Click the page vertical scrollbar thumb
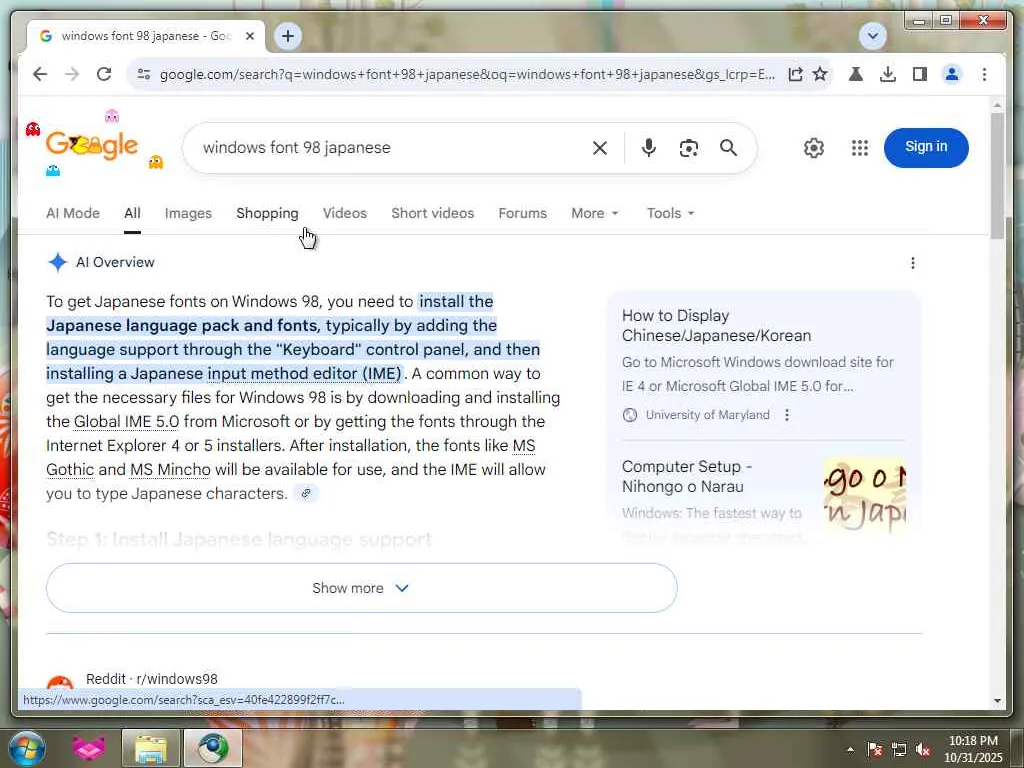Screen dimensions: 1024x768 pos(997,174)
